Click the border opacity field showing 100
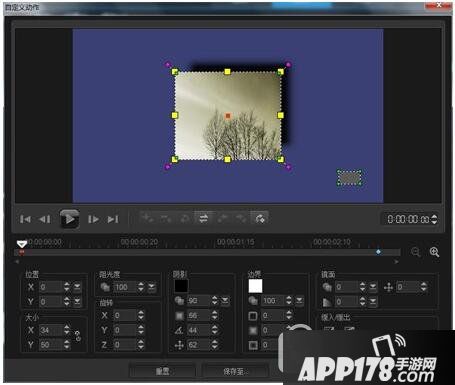 click(273, 301)
